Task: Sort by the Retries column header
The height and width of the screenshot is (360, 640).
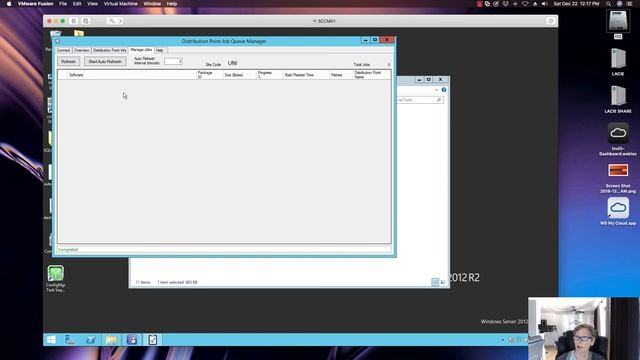Action: click(340, 75)
